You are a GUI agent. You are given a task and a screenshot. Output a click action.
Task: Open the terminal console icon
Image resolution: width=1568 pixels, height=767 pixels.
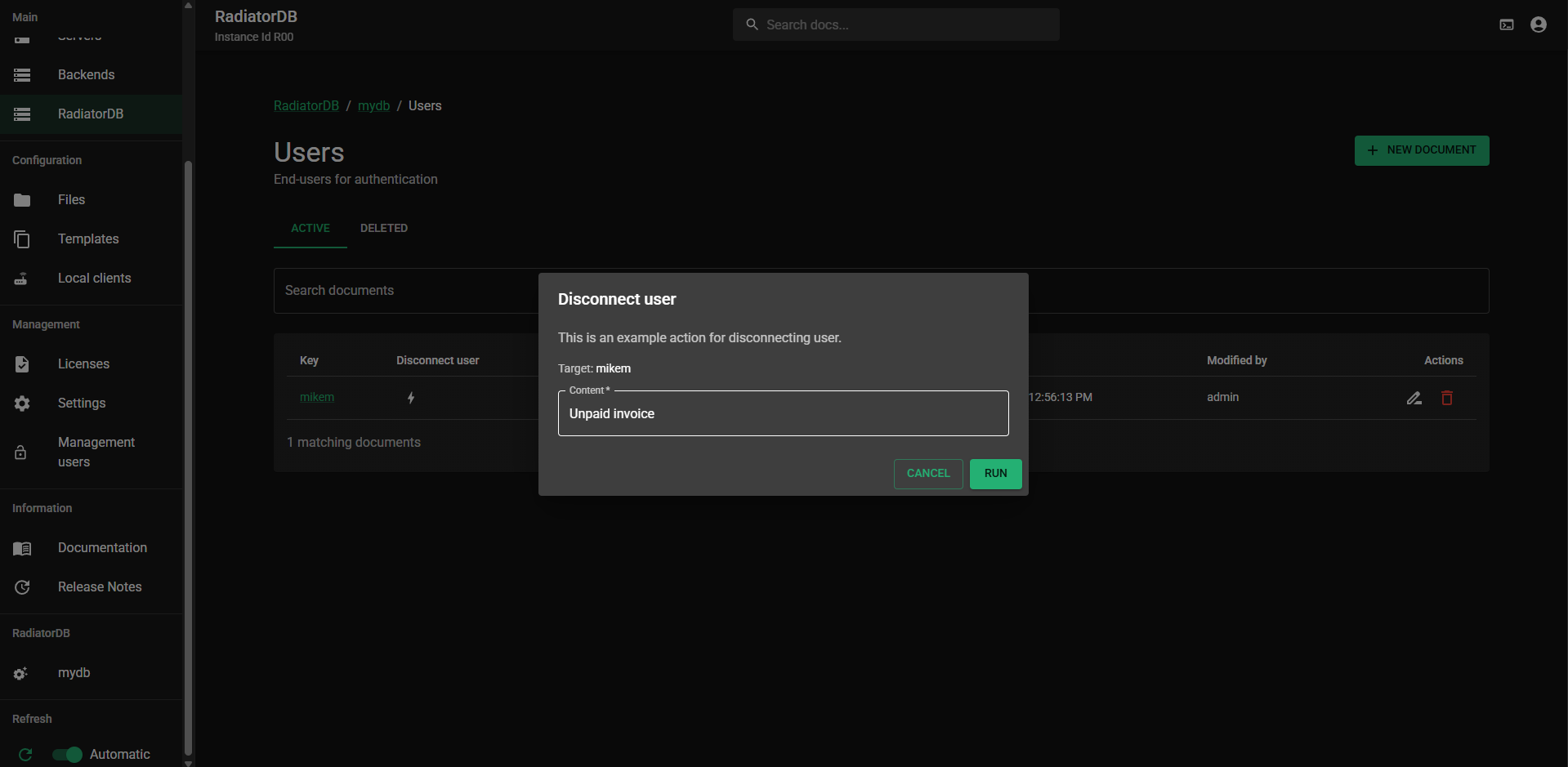click(x=1507, y=25)
